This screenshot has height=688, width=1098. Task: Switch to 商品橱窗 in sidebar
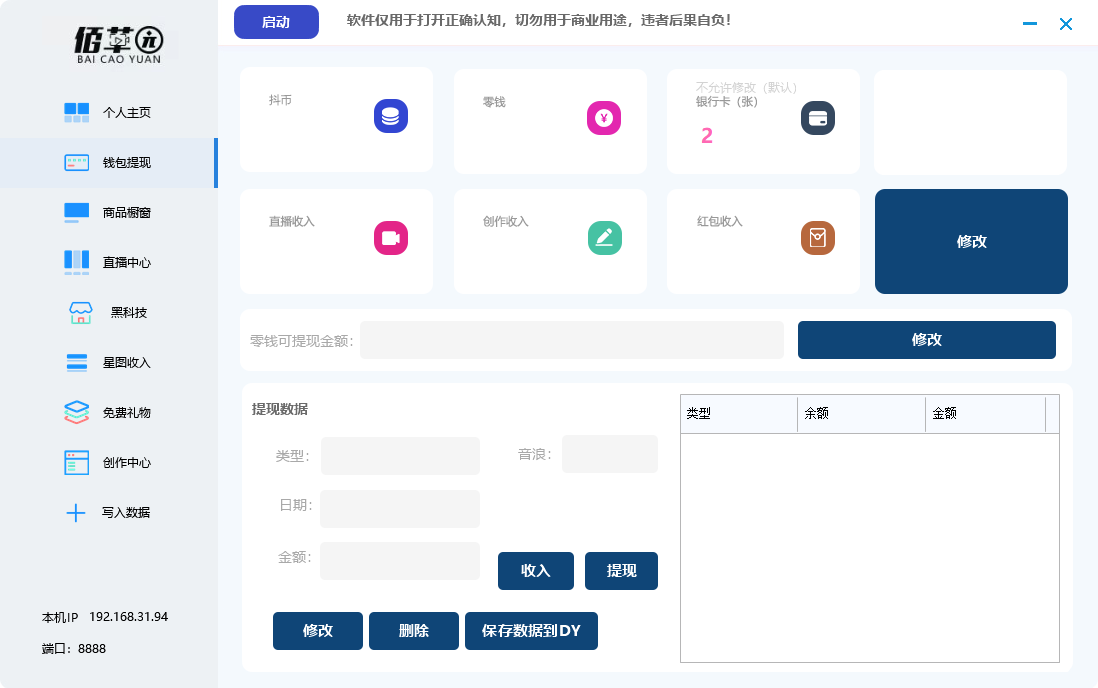[108, 212]
